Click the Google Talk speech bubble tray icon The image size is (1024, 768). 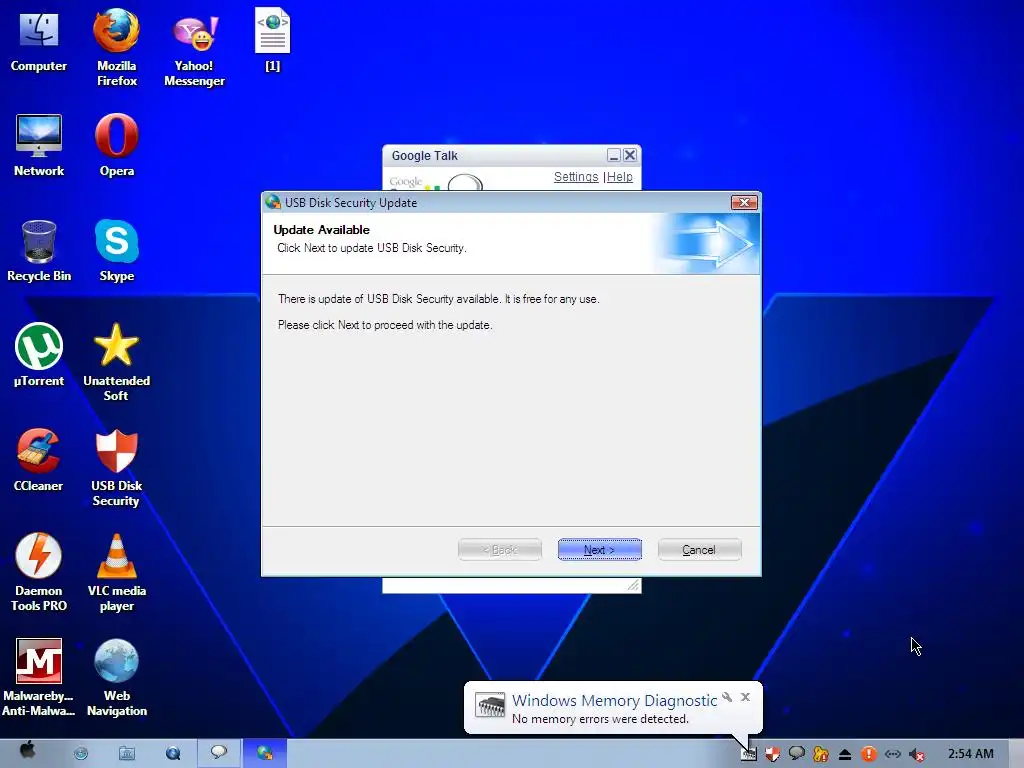pos(797,754)
